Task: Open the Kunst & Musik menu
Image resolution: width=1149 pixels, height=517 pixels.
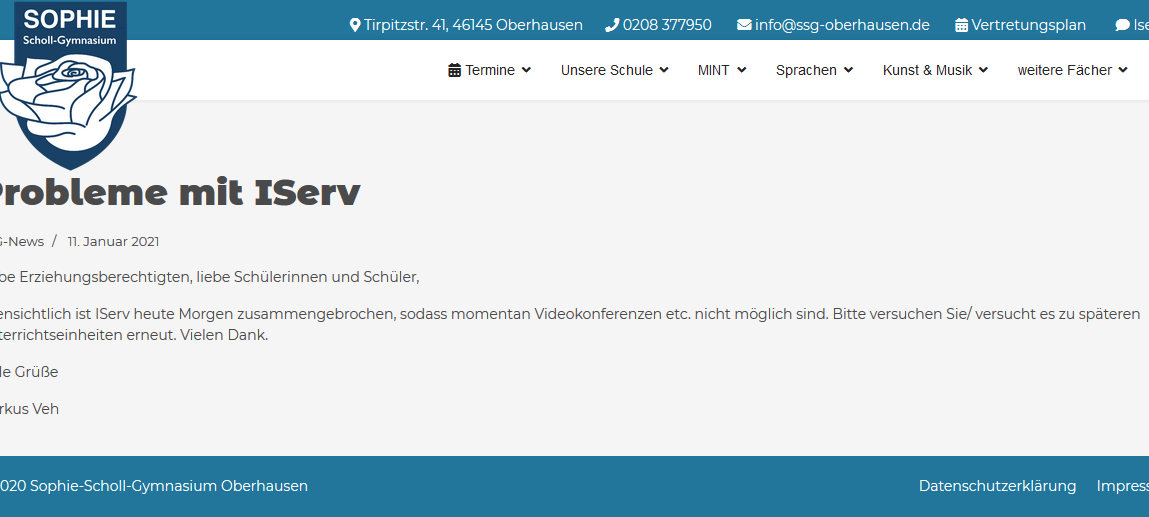Action: 927,70
